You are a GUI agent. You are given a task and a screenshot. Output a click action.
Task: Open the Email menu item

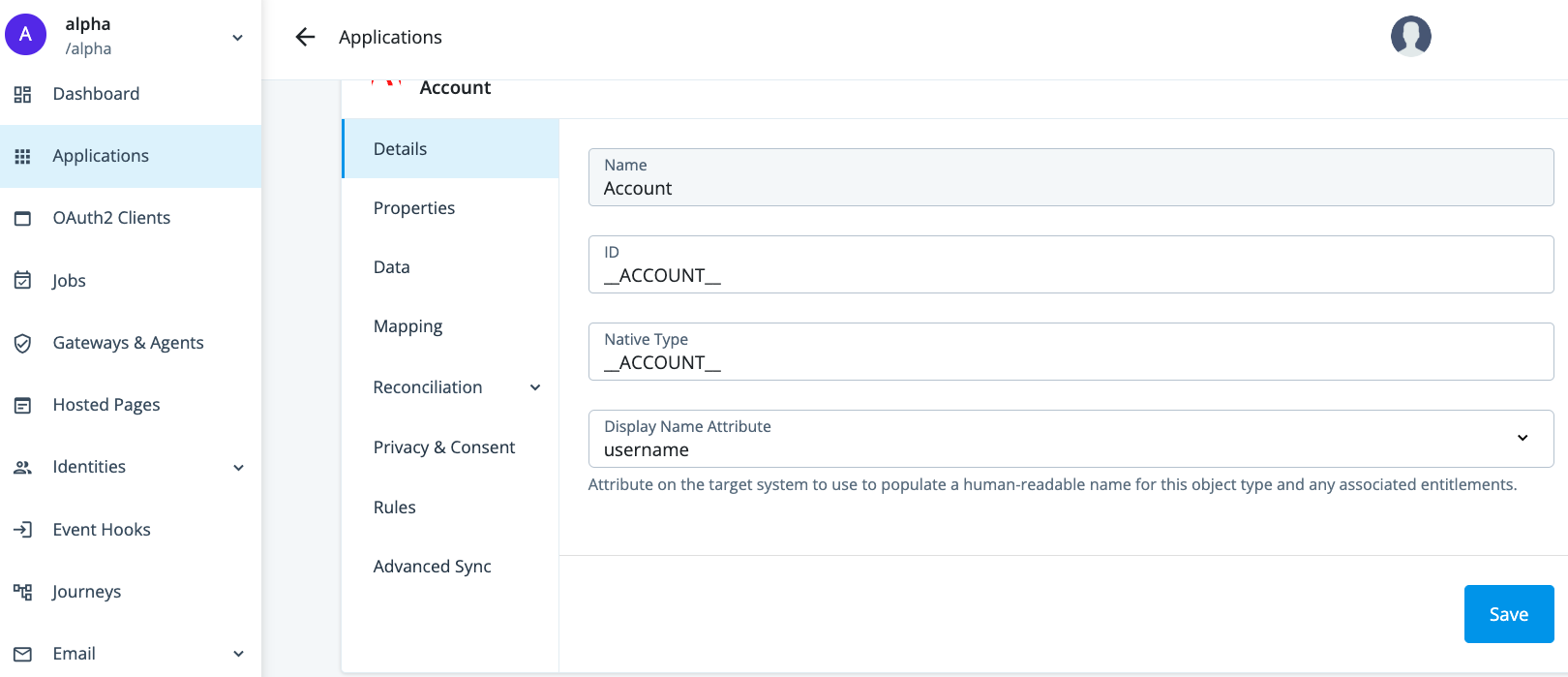pos(131,654)
